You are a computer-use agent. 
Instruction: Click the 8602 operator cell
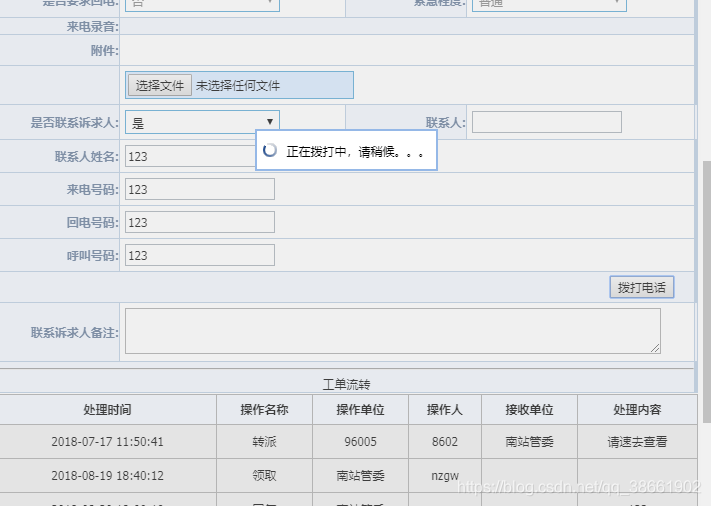445,442
